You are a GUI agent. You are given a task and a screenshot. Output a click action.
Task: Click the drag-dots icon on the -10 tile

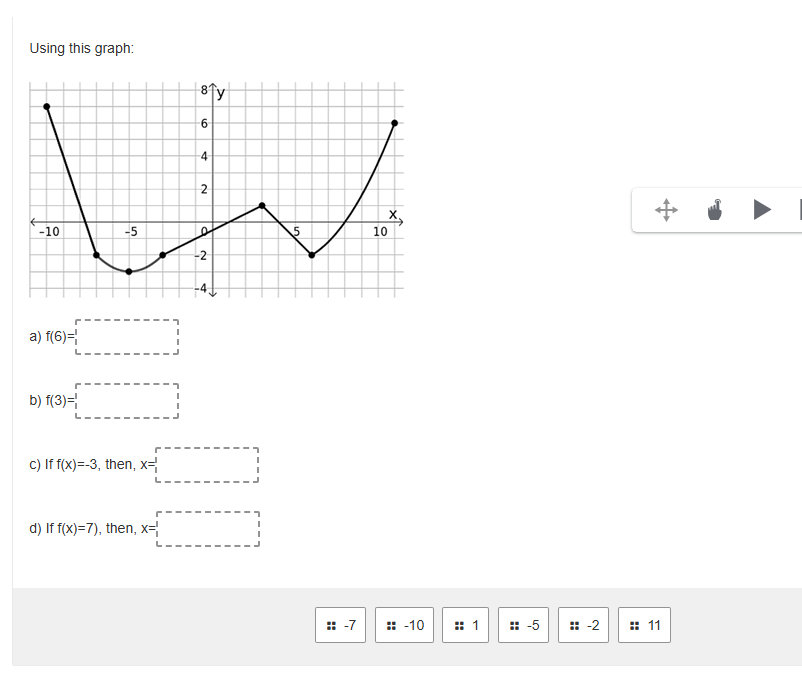(x=390, y=625)
